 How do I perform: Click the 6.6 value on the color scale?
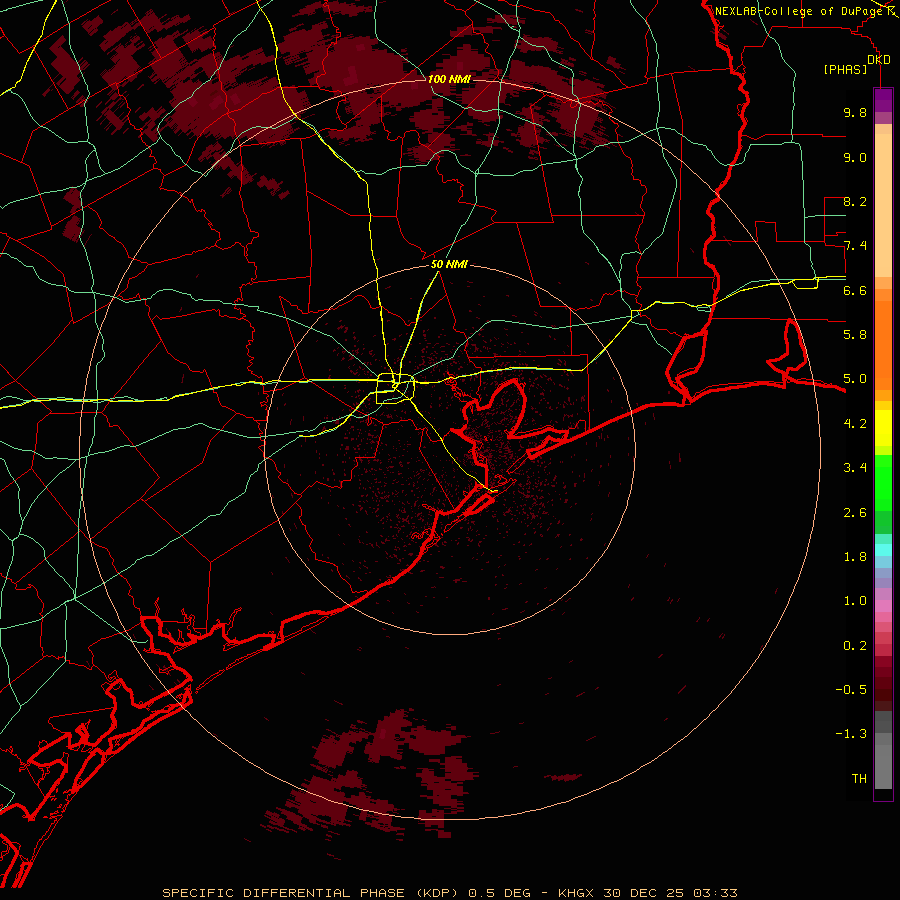tap(855, 290)
